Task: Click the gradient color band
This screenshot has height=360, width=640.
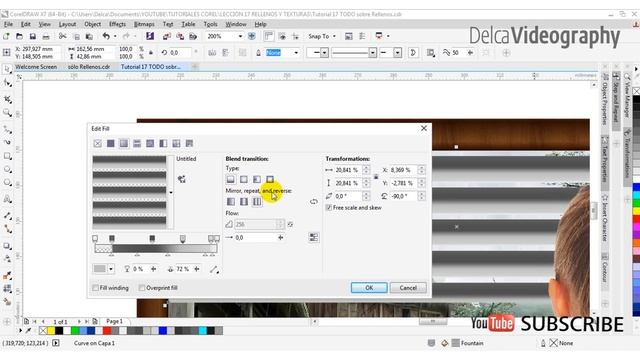Action: [156, 249]
